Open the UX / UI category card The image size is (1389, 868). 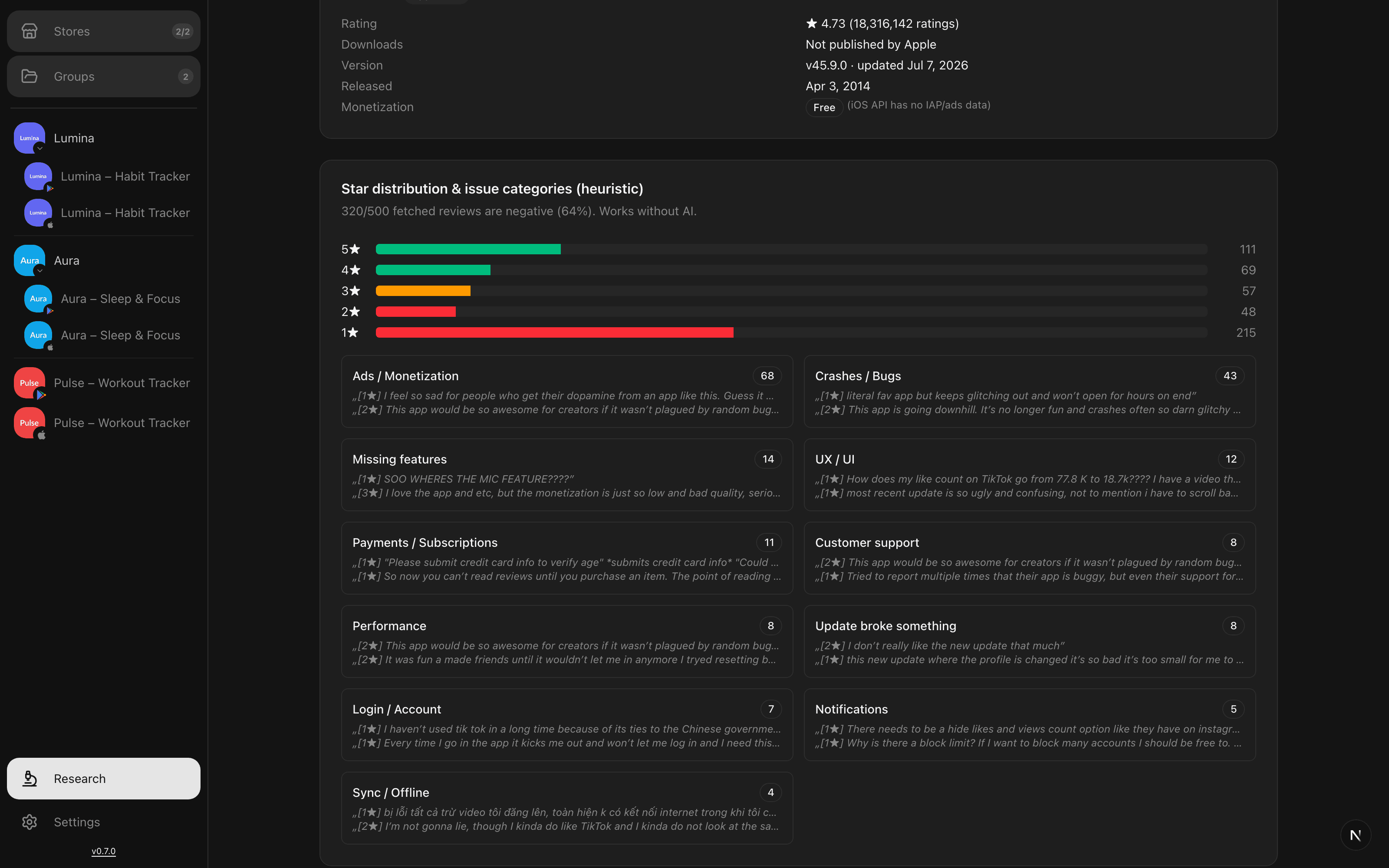(x=1030, y=475)
